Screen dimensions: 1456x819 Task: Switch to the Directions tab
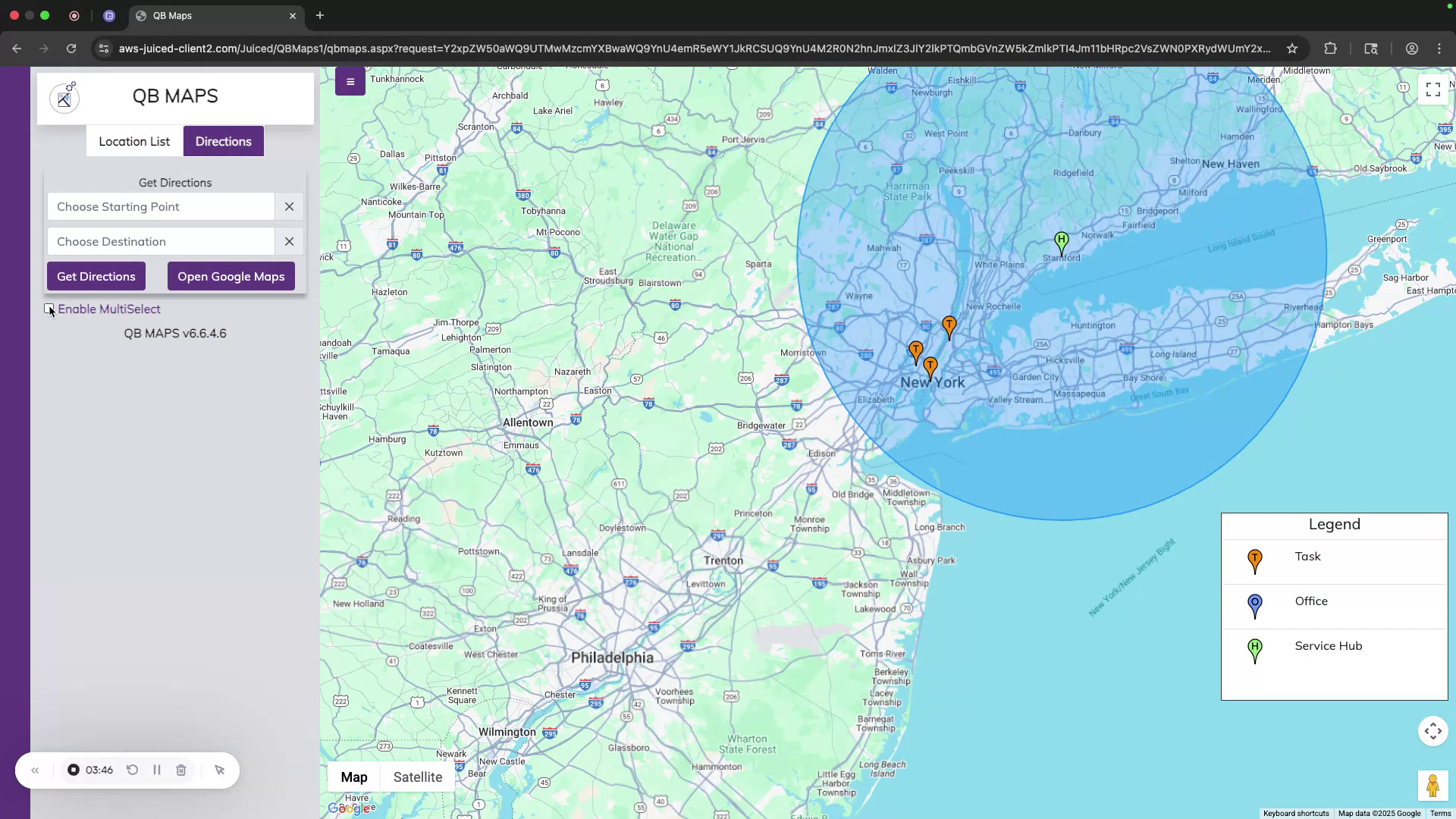(x=223, y=141)
